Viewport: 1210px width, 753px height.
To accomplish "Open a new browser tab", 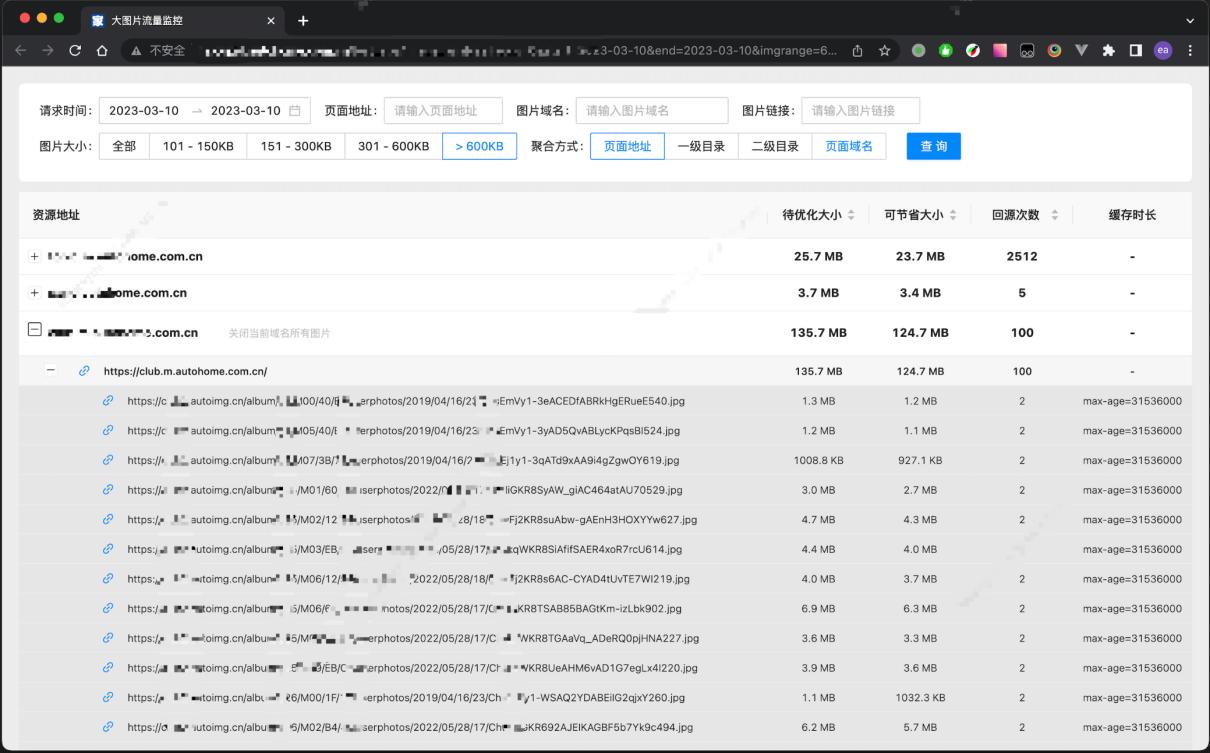I will (x=303, y=20).
